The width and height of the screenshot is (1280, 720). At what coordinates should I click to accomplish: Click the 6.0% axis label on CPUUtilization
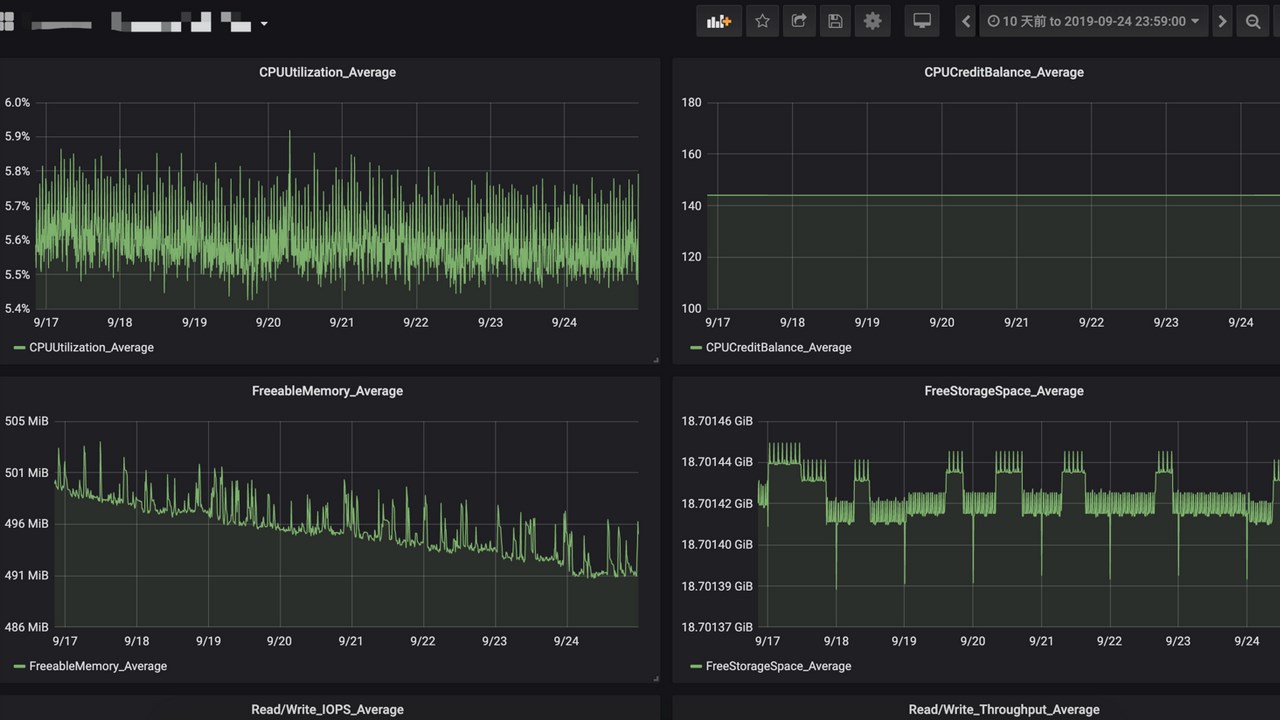[17, 102]
